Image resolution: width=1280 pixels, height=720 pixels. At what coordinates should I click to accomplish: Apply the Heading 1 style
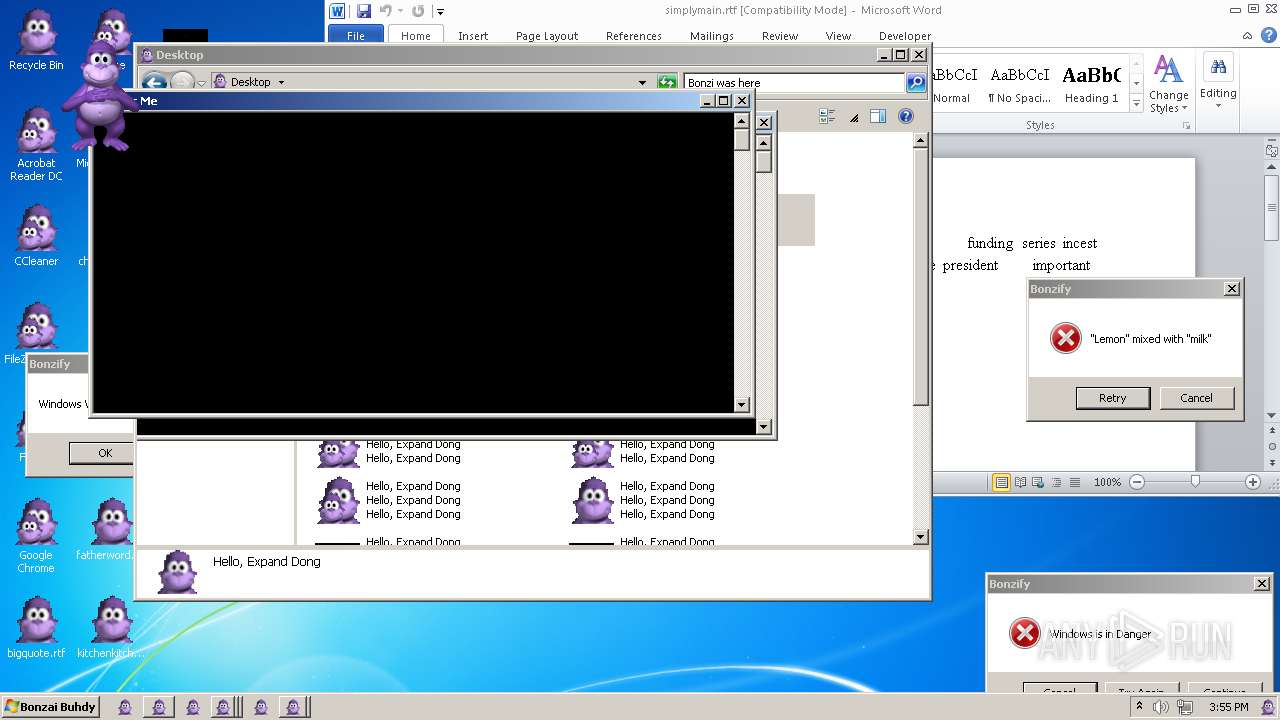(1091, 84)
